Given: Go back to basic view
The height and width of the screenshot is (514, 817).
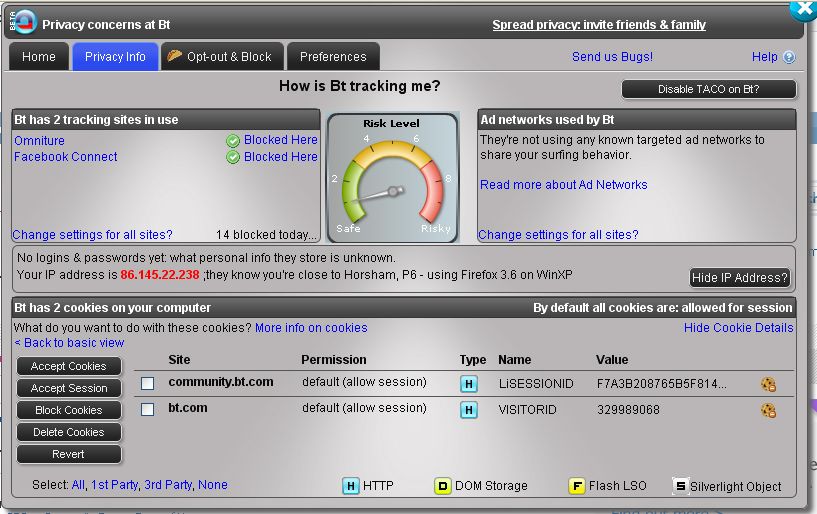Looking at the screenshot, I should pos(69,343).
